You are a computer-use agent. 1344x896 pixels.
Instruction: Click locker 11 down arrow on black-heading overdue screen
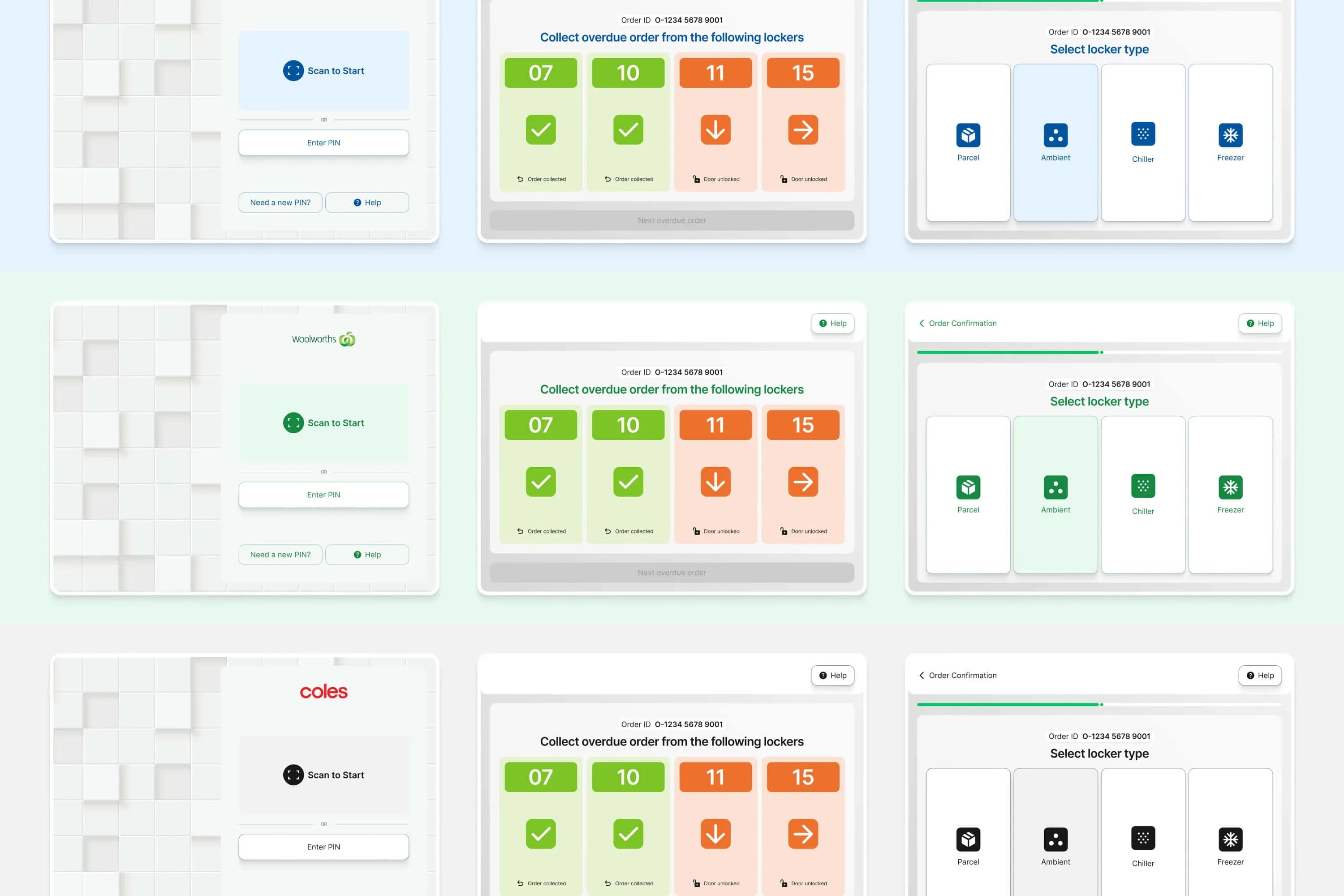pyautogui.click(x=715, y=834)
